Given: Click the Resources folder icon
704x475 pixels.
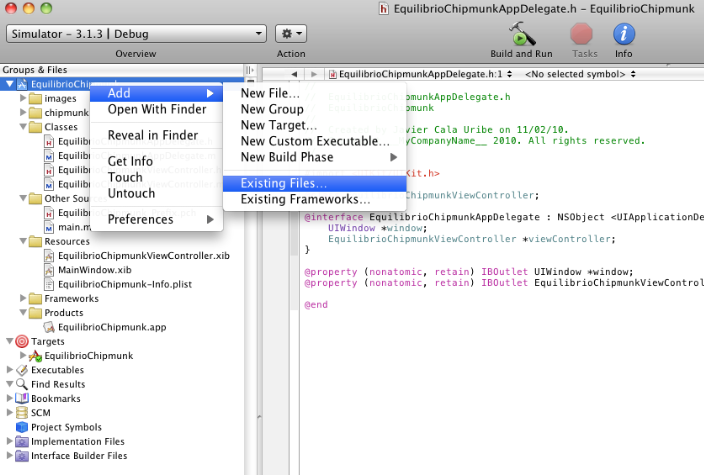Looking at the screenshot, I should pos(35,242).
